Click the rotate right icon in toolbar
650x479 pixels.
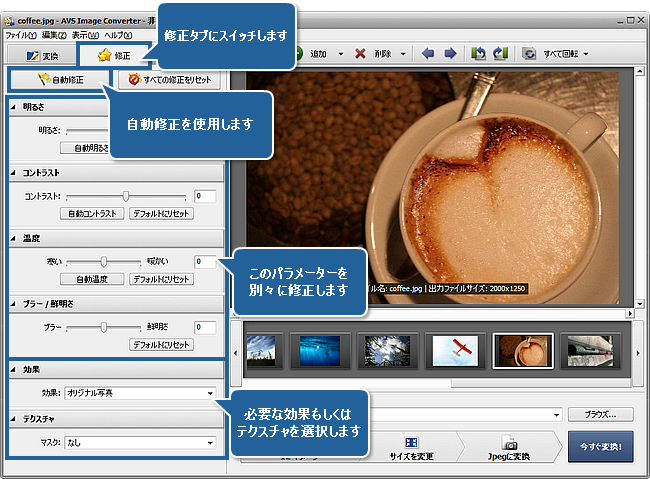point(500,54)
